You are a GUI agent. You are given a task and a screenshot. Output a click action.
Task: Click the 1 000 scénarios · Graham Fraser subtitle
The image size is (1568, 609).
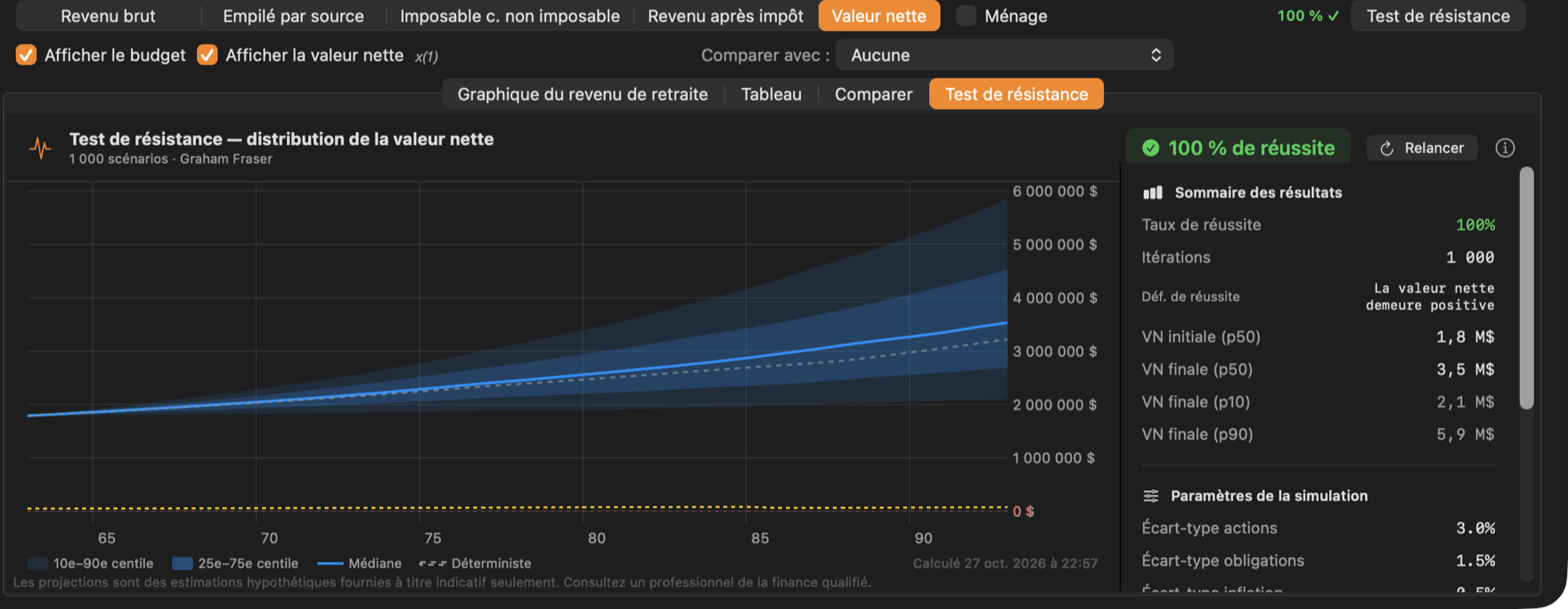coord(171,159)
